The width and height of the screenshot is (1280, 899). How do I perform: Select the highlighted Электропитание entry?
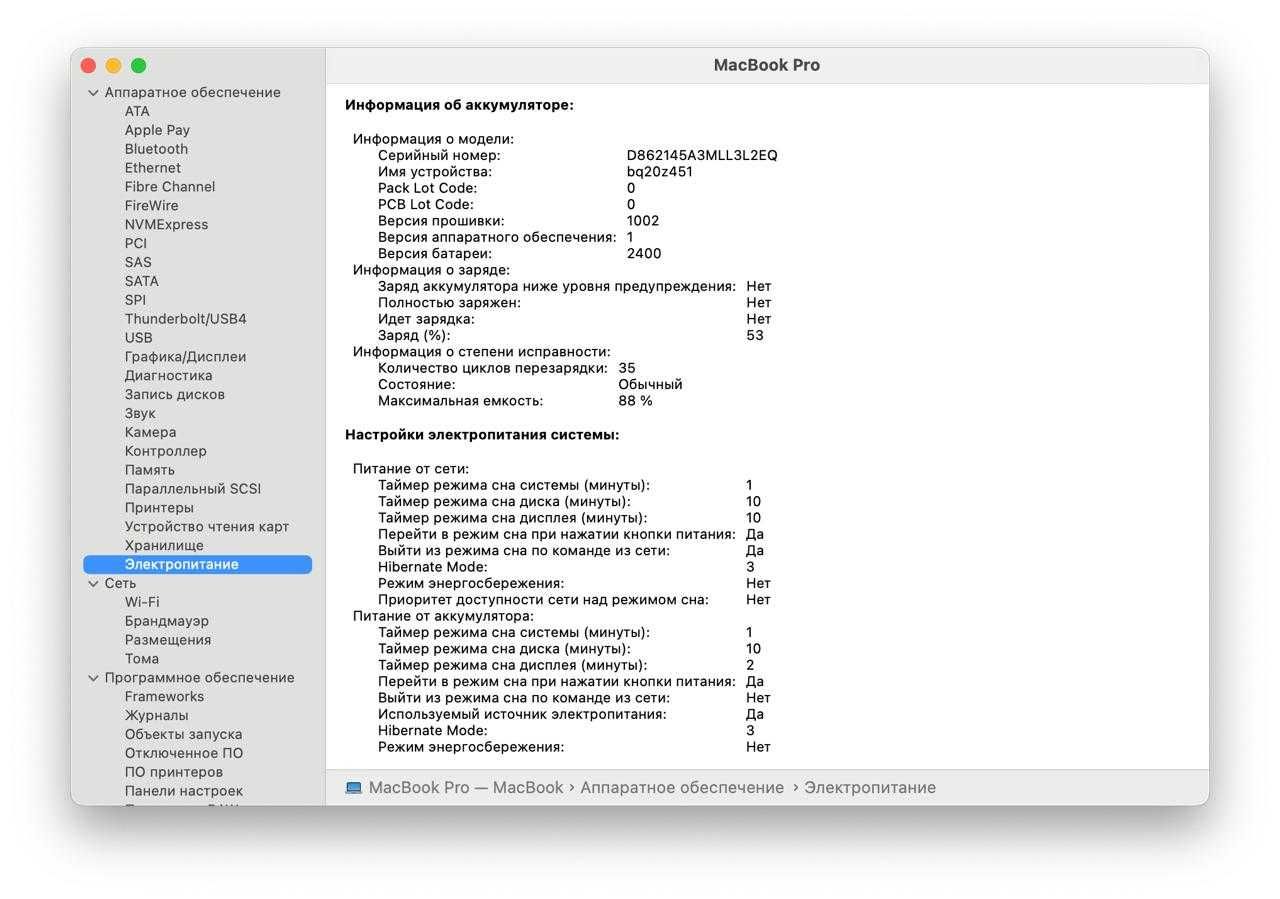pos(198,565)
